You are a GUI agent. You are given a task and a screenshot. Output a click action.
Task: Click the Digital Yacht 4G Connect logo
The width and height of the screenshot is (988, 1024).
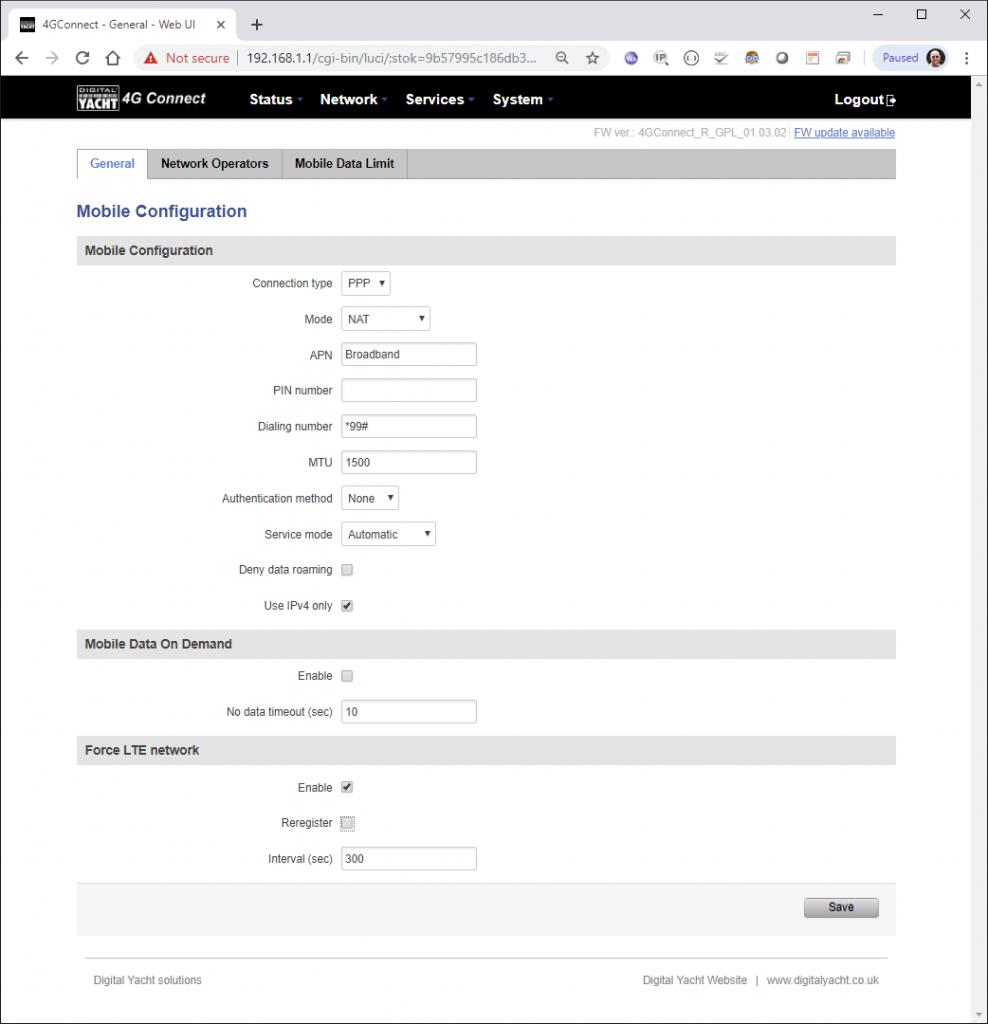click(141, 98)
